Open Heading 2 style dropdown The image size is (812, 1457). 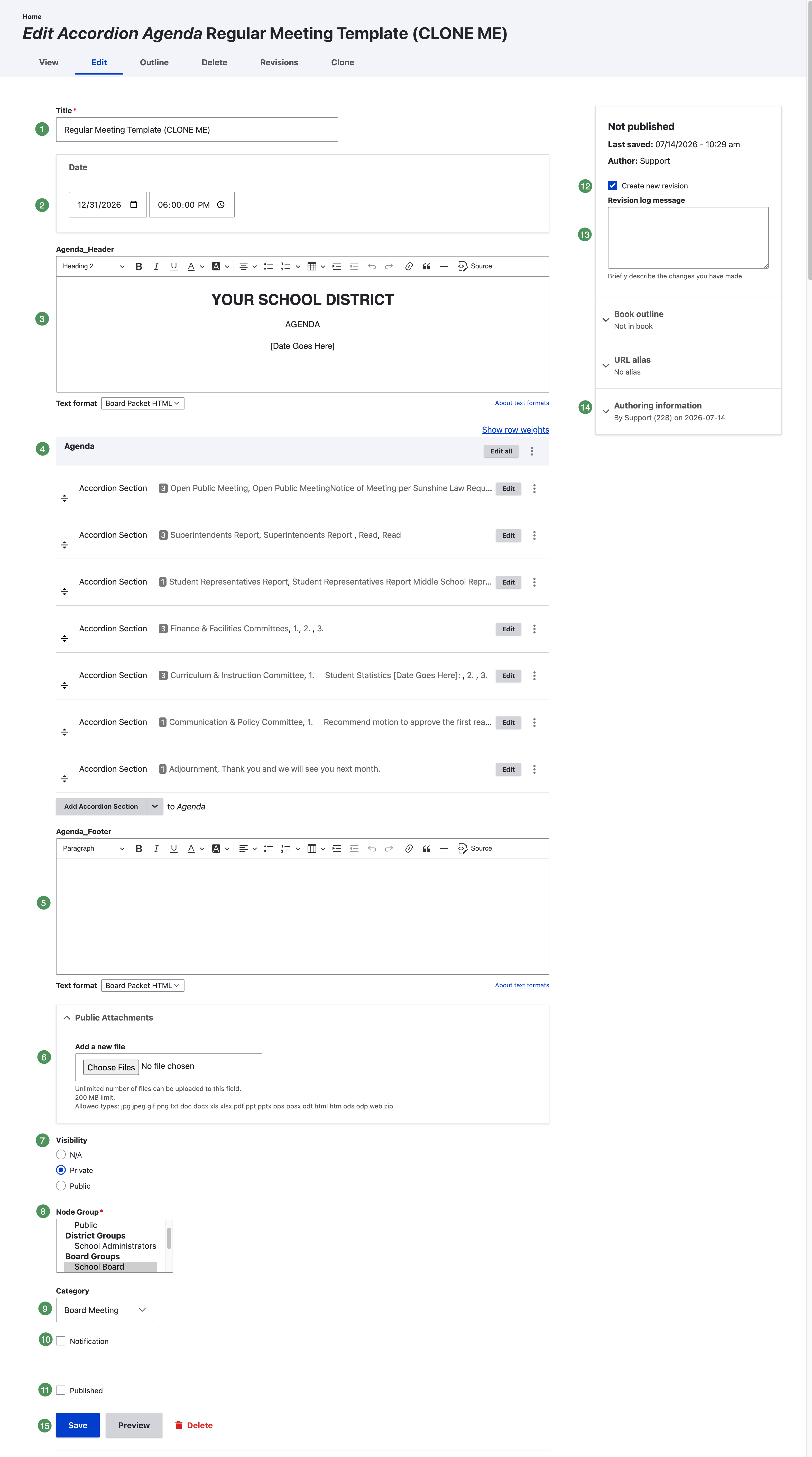(93, 266)
